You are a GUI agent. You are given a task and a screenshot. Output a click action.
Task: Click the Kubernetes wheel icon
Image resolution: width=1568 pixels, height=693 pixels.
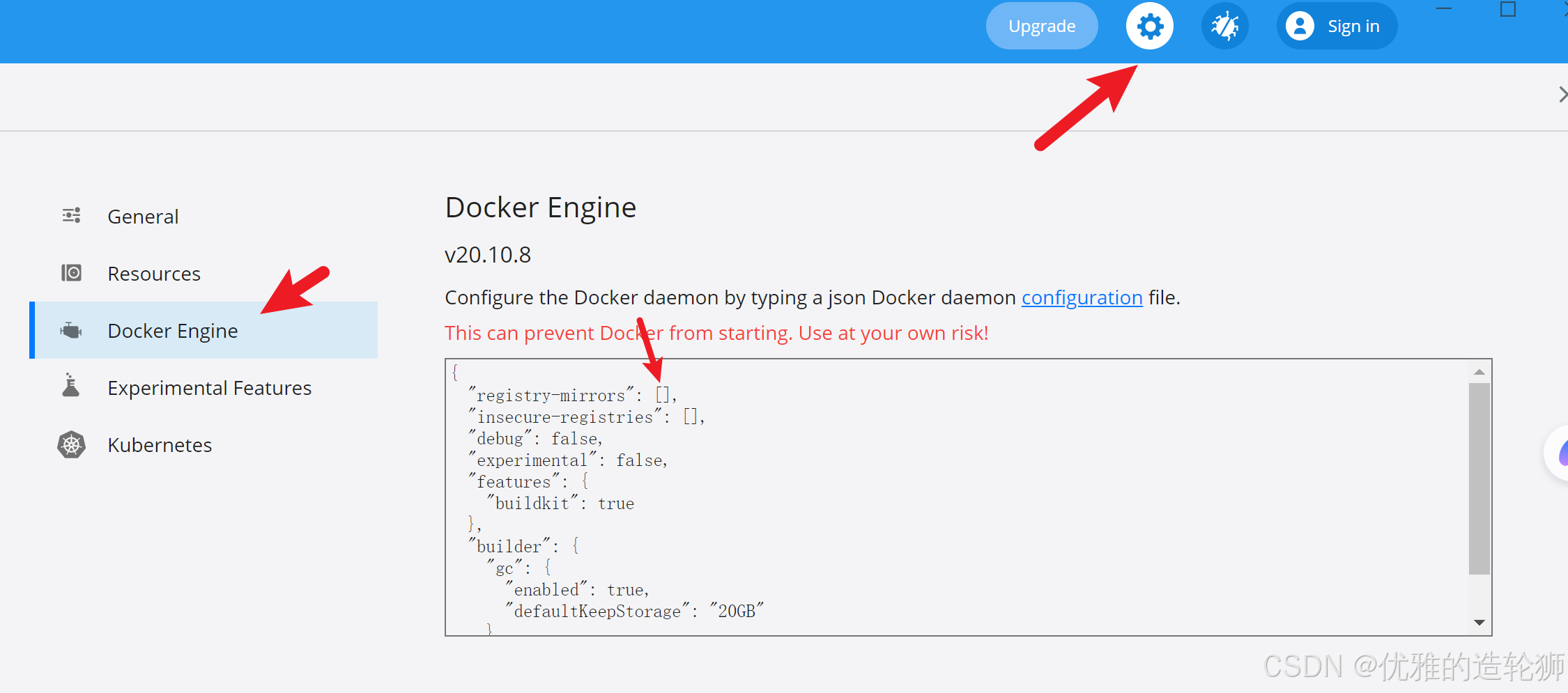coord(71,444)
